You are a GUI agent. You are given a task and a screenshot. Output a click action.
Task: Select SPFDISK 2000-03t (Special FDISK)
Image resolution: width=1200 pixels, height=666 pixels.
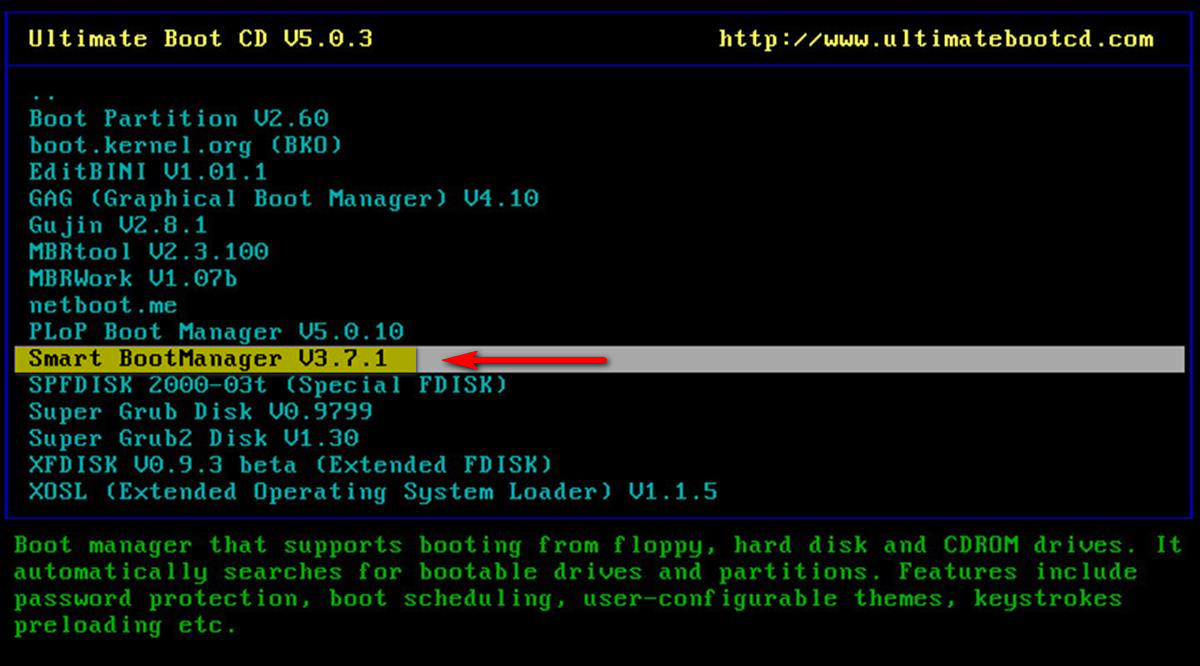coord(268,385)
